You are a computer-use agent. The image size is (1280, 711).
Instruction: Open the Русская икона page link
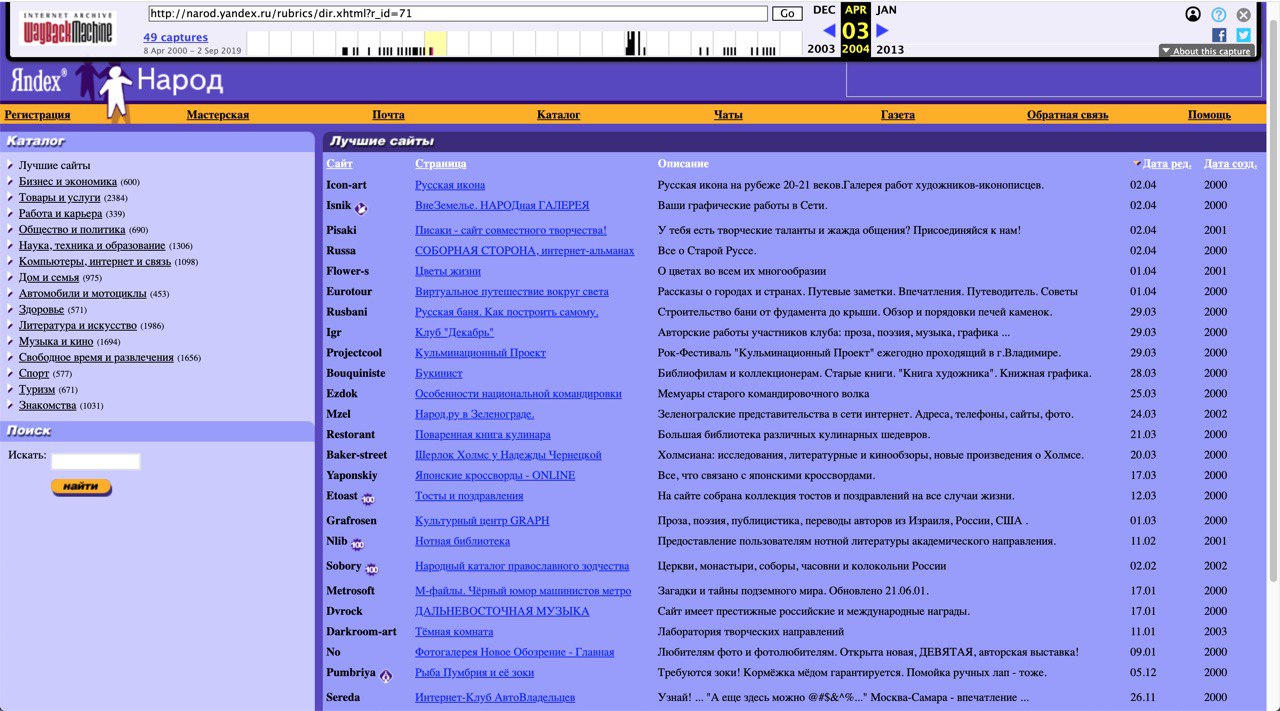click(x=450, y=185)
